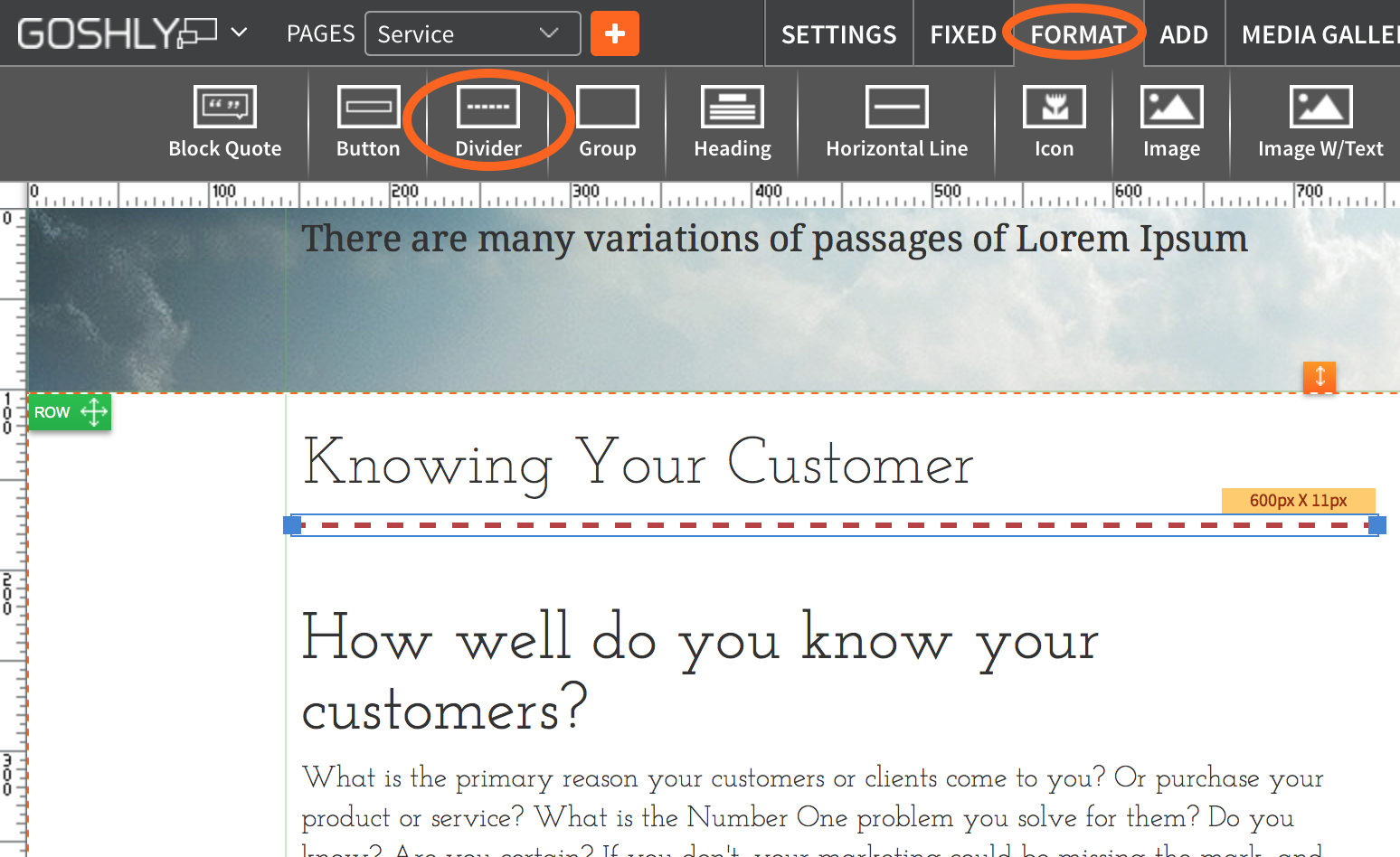The height and width of the screenshot is (857, 1400).
Task: Open the Settings tab
Action: point(838,34)
